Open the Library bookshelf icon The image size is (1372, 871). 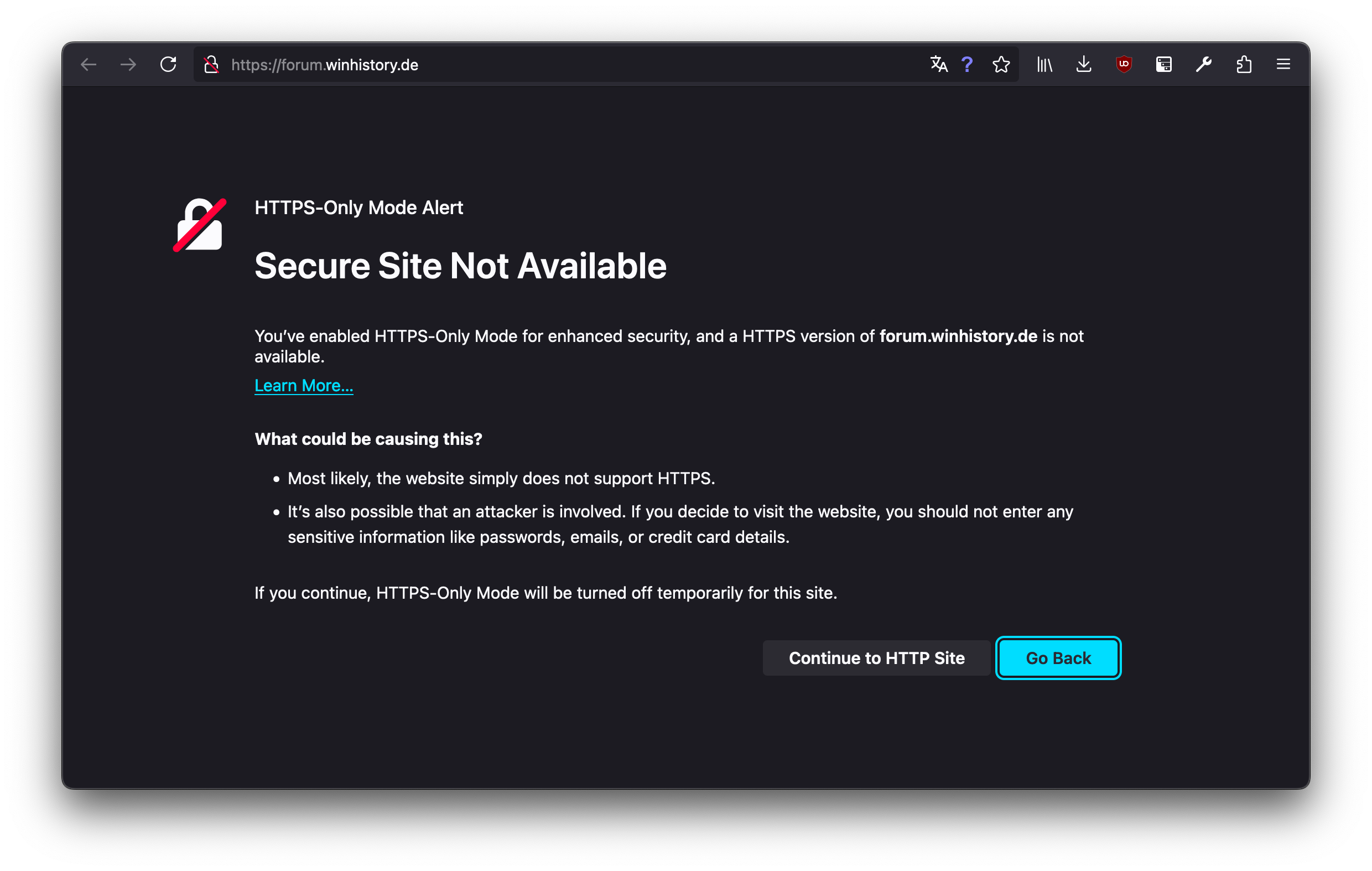[1044, 64]
